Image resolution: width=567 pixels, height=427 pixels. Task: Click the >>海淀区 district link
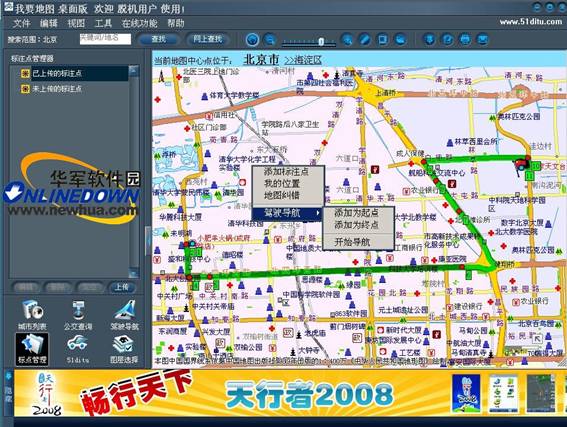pyautogui.click(x=303, y=60)
